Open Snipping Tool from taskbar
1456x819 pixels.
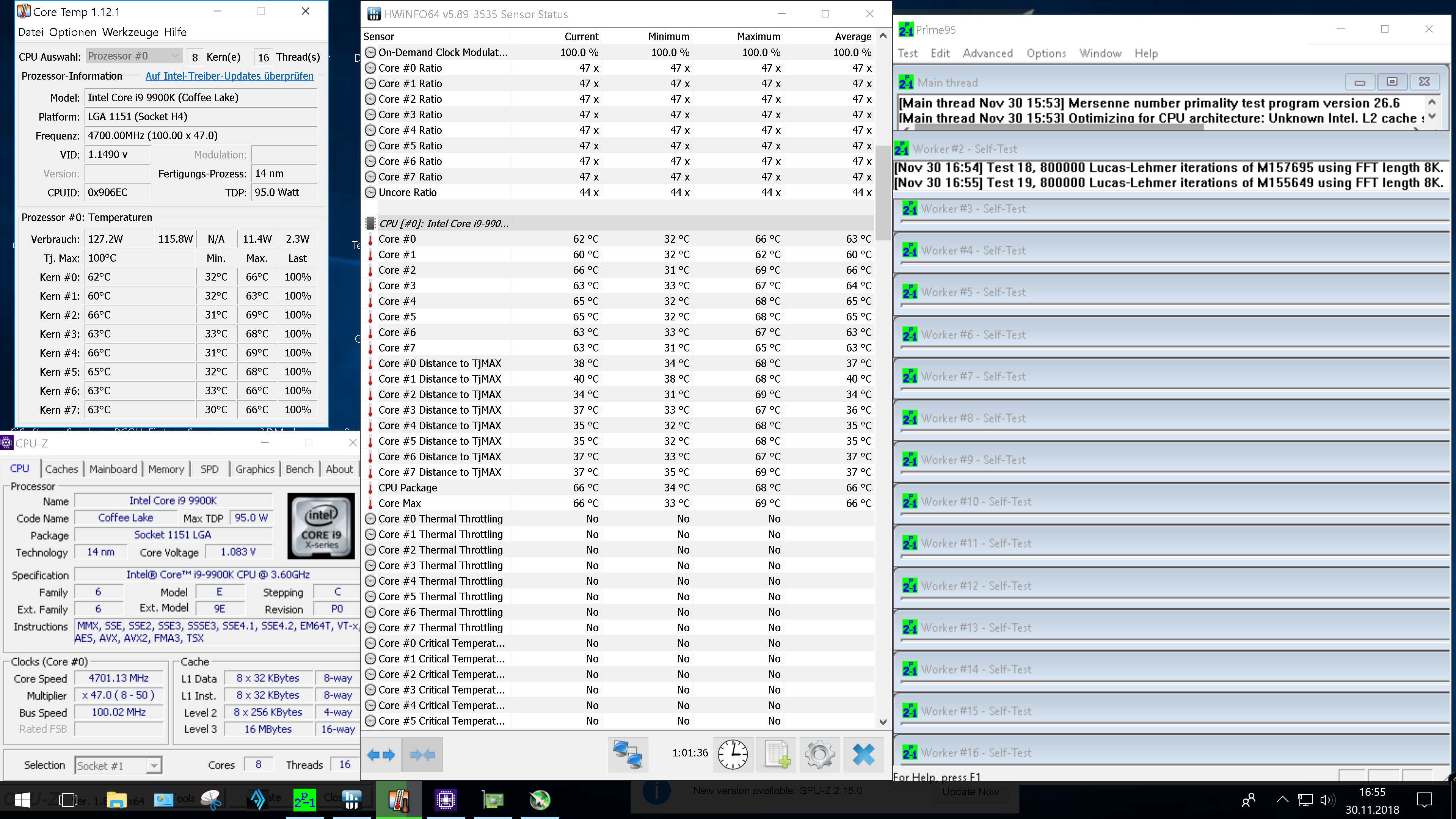[x=211, y=800]
